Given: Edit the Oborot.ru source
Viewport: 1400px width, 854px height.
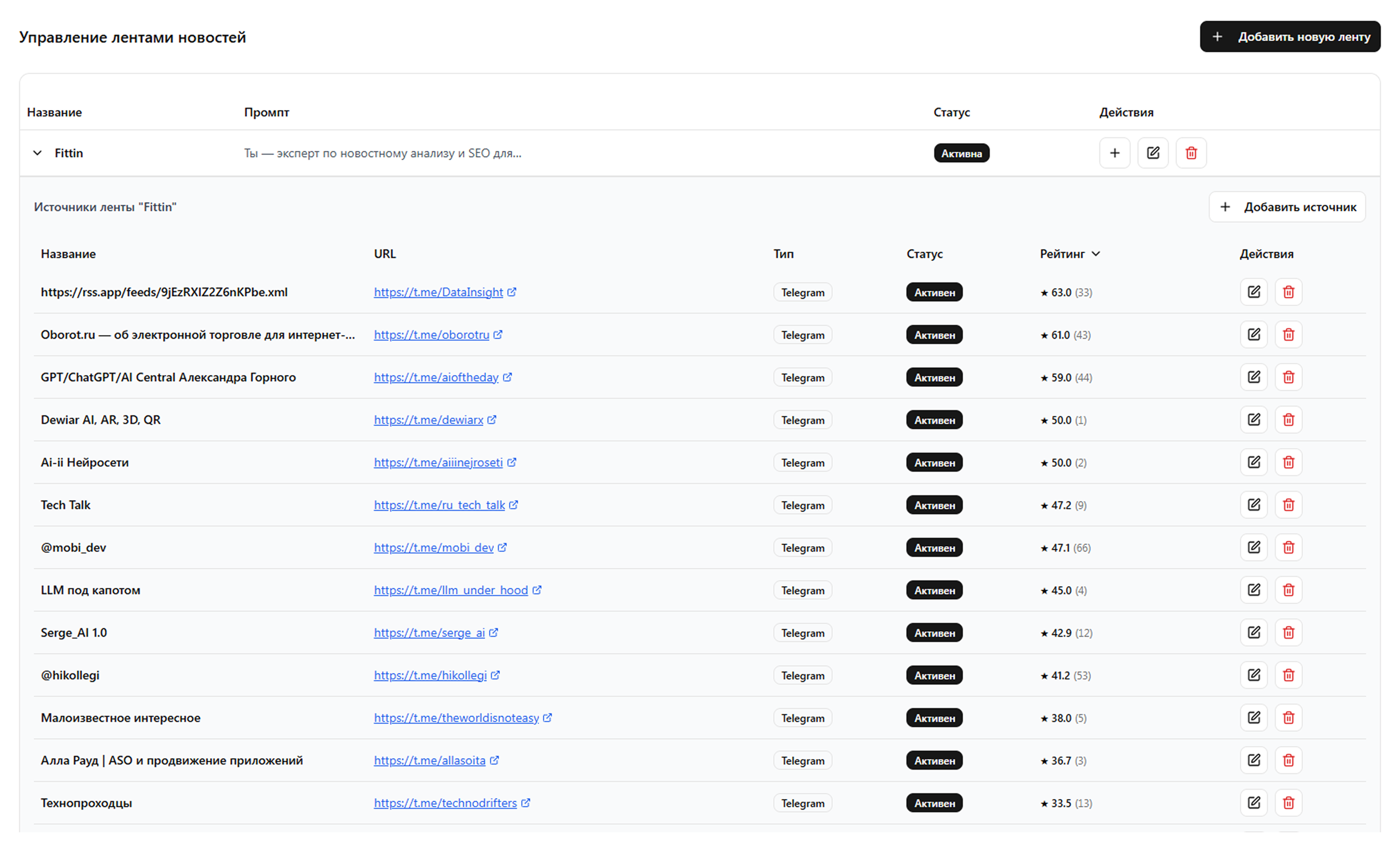Looking at the screenshot, I should pos(1254,334).
